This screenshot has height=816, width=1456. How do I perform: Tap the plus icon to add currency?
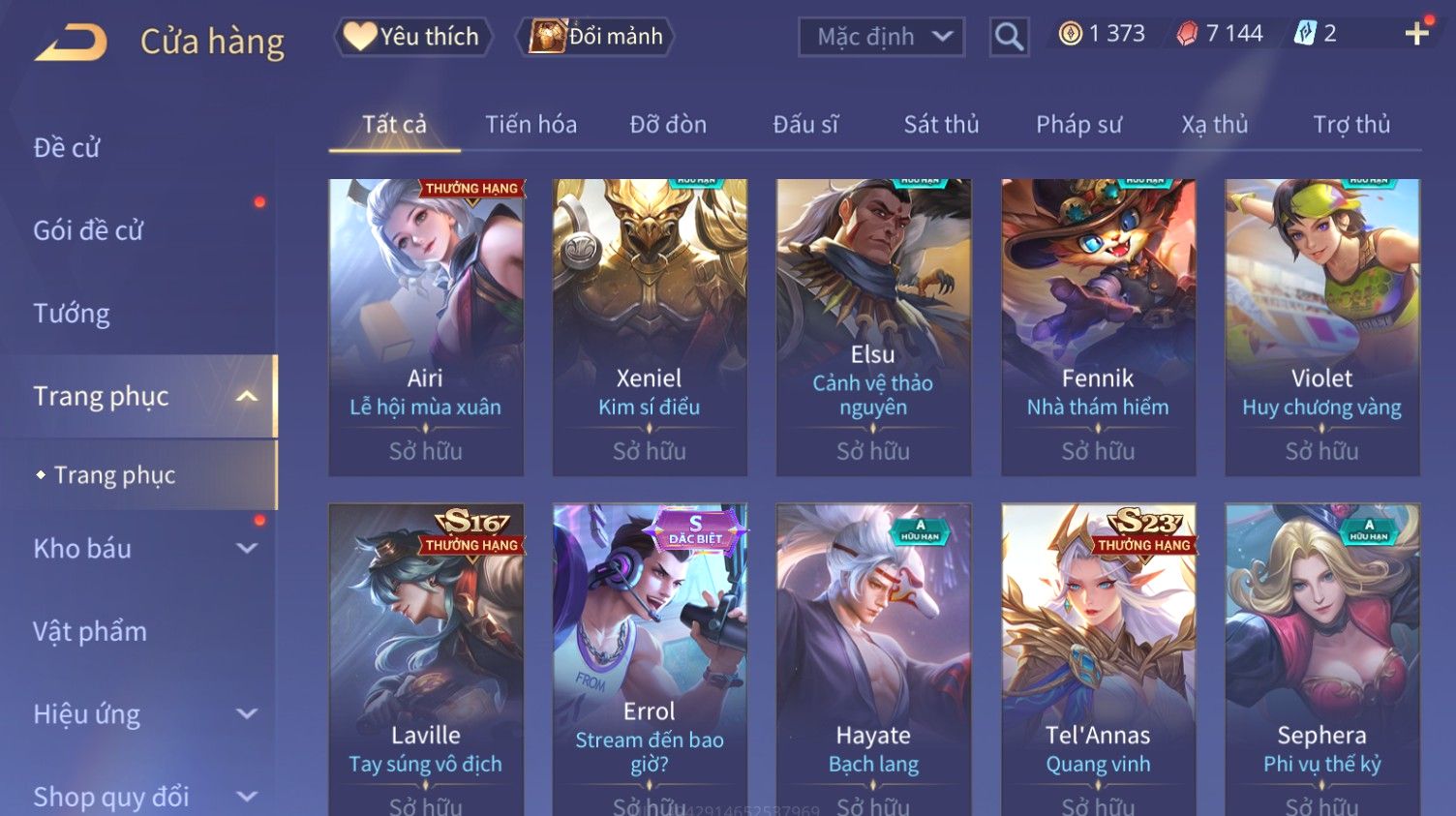click(x=1417, y=34)
